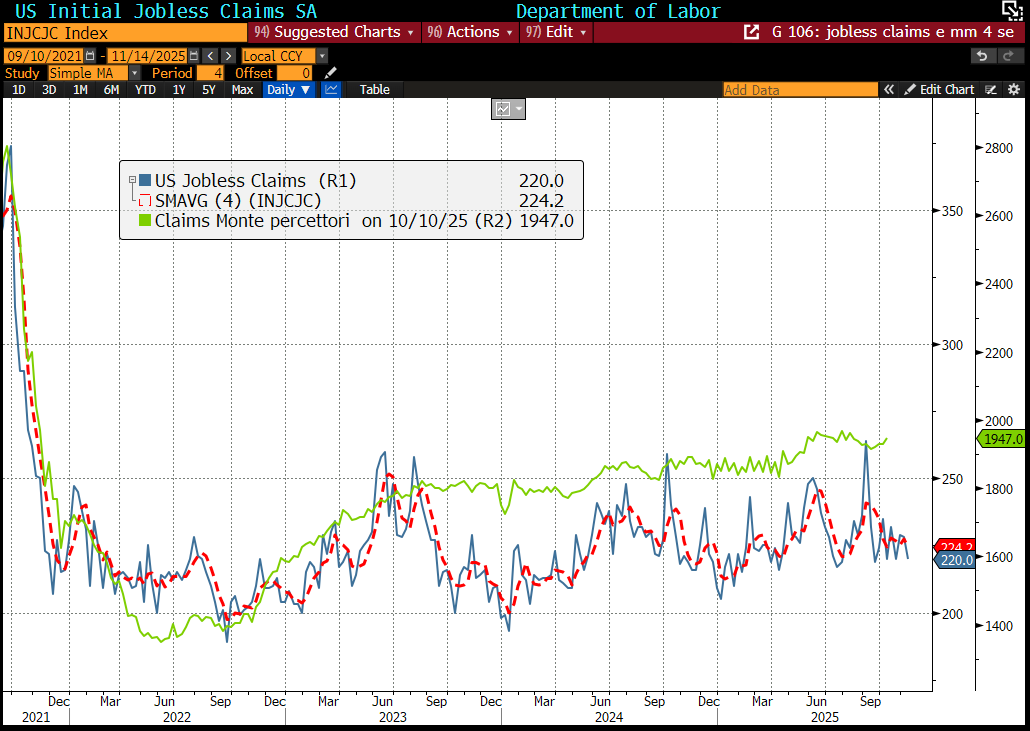Click the line chart view icon

[332, 89]
